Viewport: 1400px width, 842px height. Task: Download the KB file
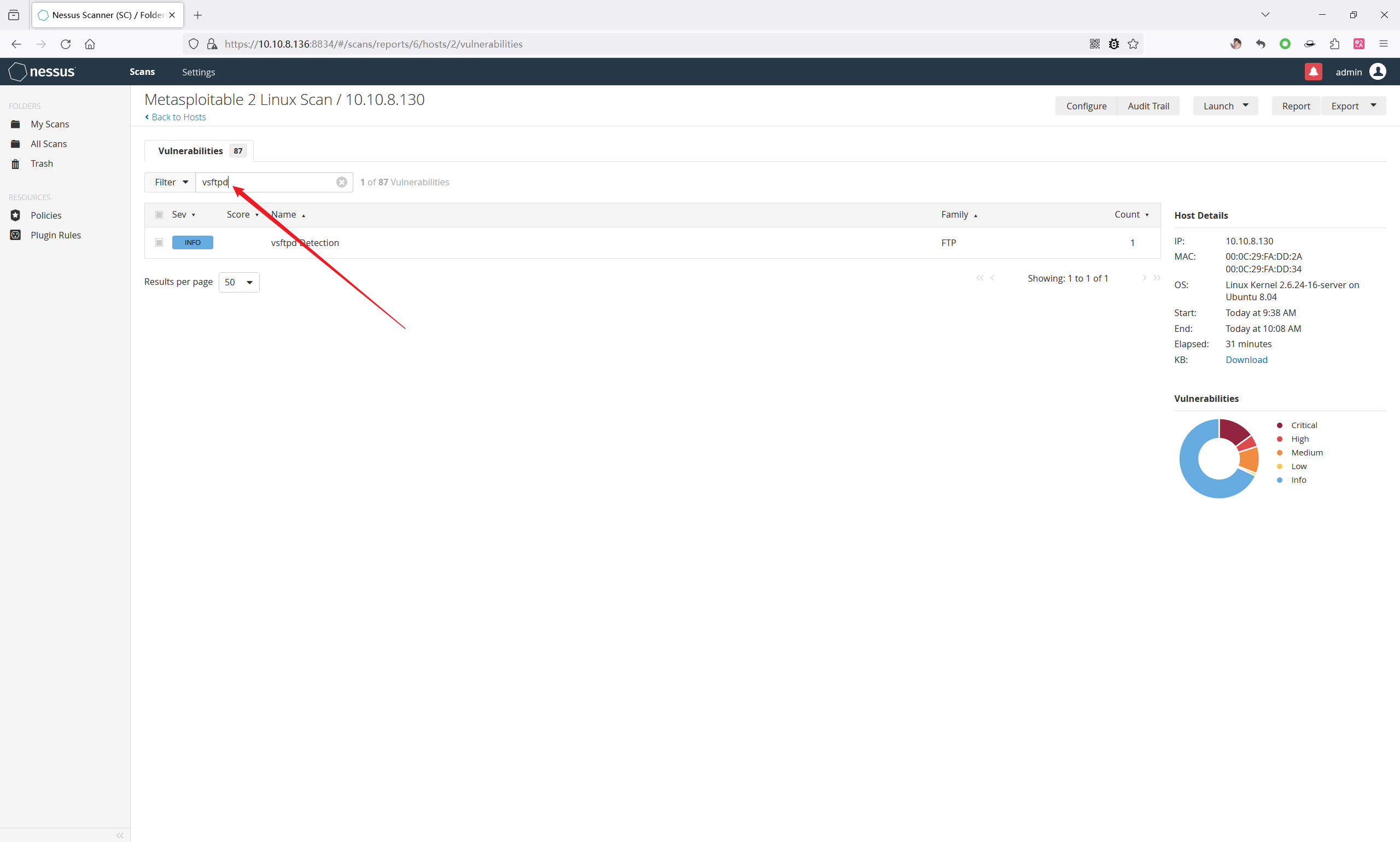tap(1246, 360)
